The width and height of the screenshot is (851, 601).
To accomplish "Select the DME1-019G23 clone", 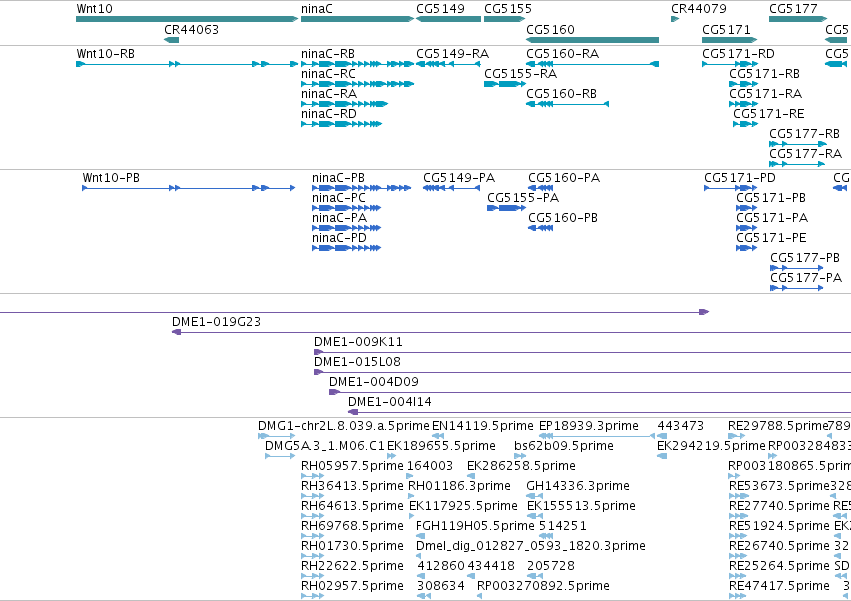I will tap(511, 332).
